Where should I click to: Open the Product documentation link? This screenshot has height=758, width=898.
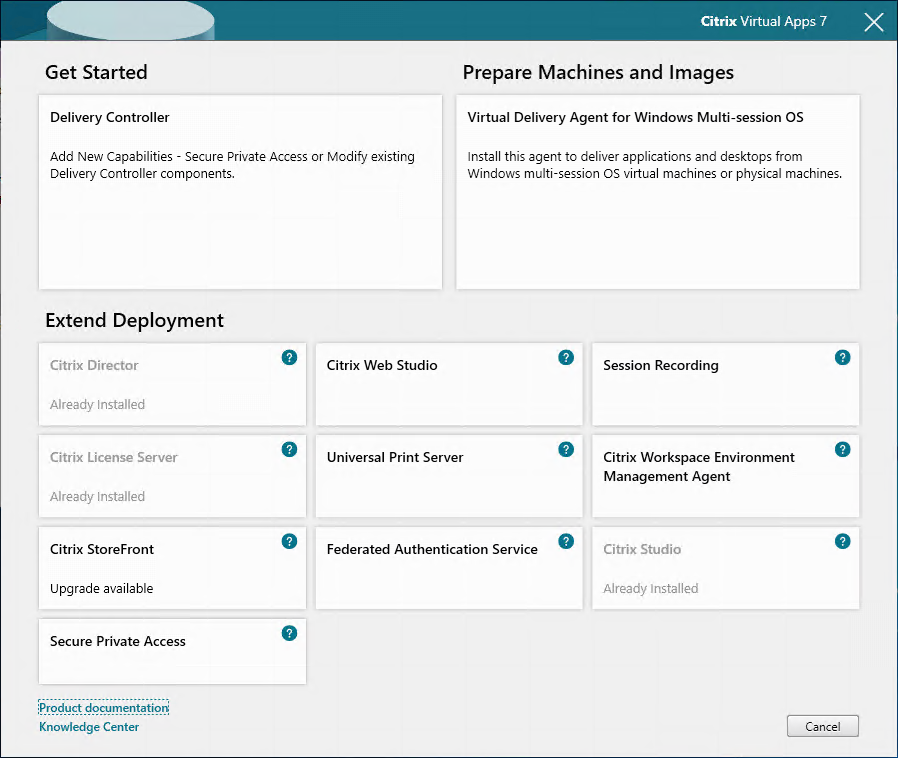pyautogui.click(x=104, y=708)
